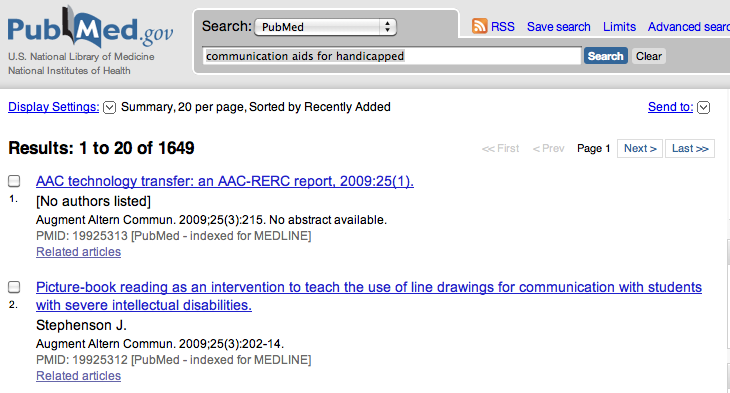Open Related articles for PMID 19925312
Screen dimensions: 730x393
click(x=78, y=376)
